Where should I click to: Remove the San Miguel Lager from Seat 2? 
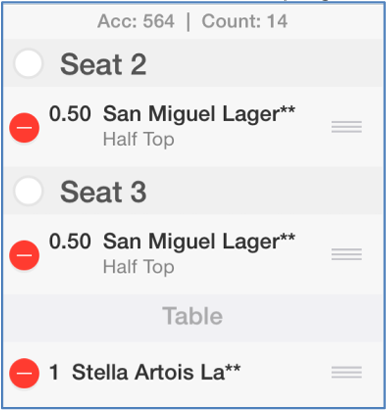pos(24,128)
